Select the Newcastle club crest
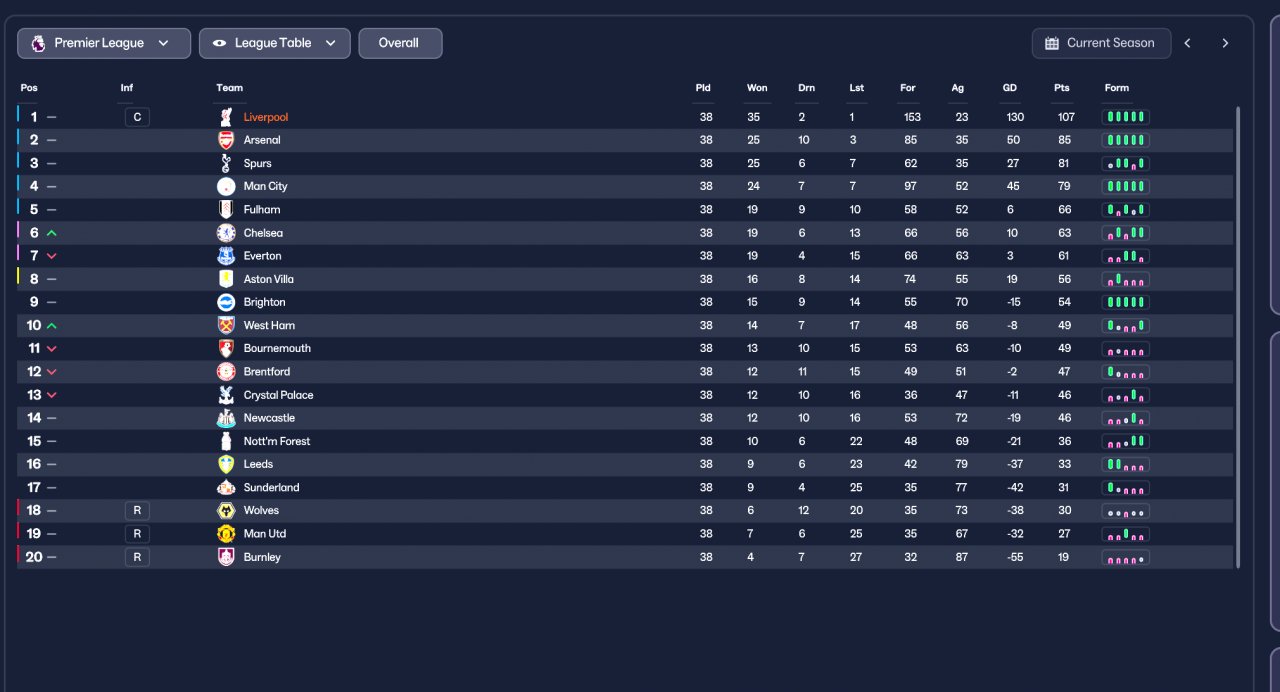 point(226,418)
